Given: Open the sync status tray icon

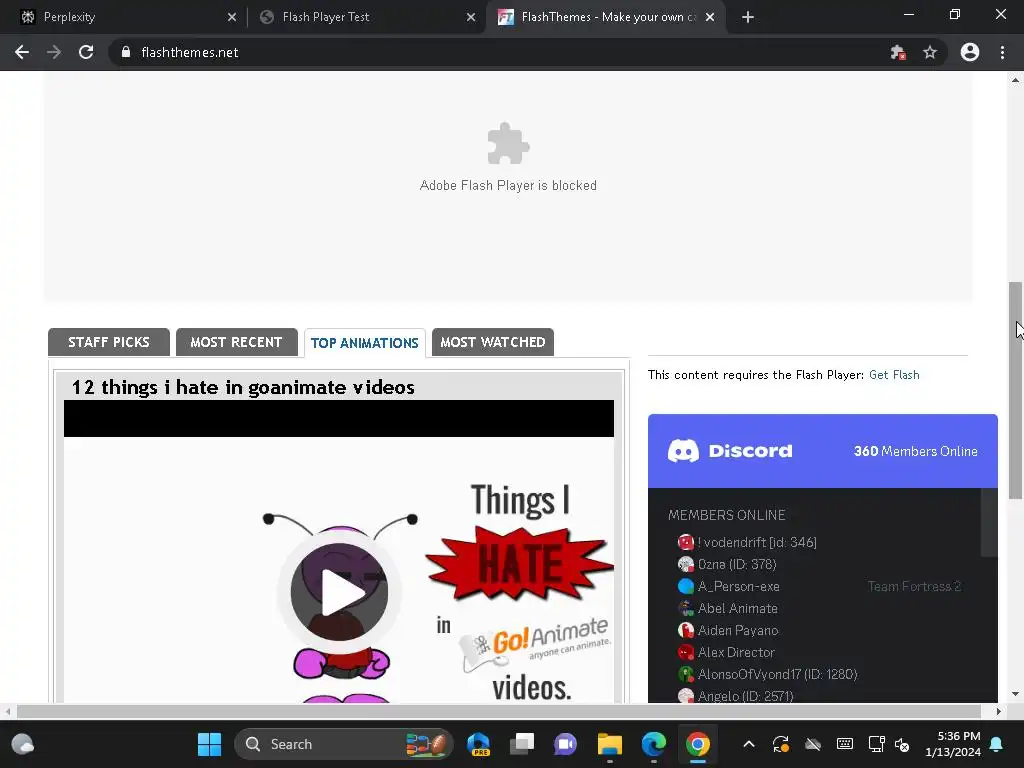Looking at the screenshot, I should click(781, 744).
